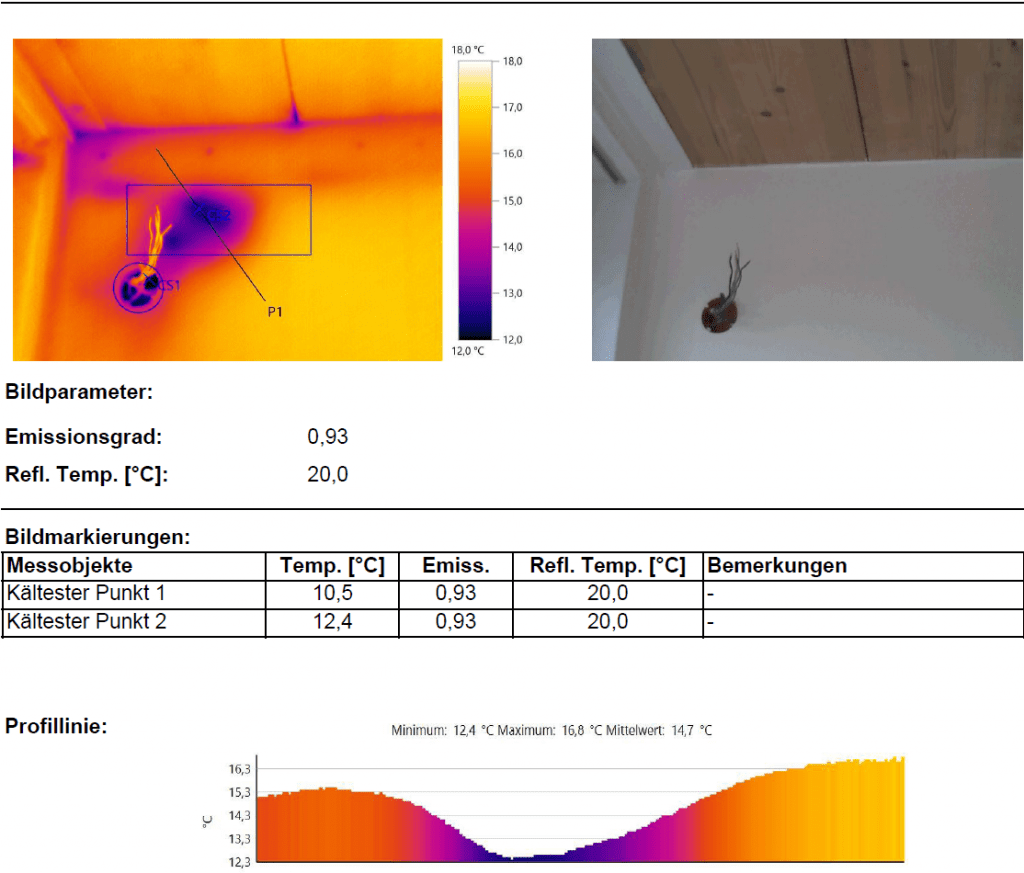The image size is (1024, 873).
Task: Select the Kältester Punkt 2 row
Action: tap(86, 622)
